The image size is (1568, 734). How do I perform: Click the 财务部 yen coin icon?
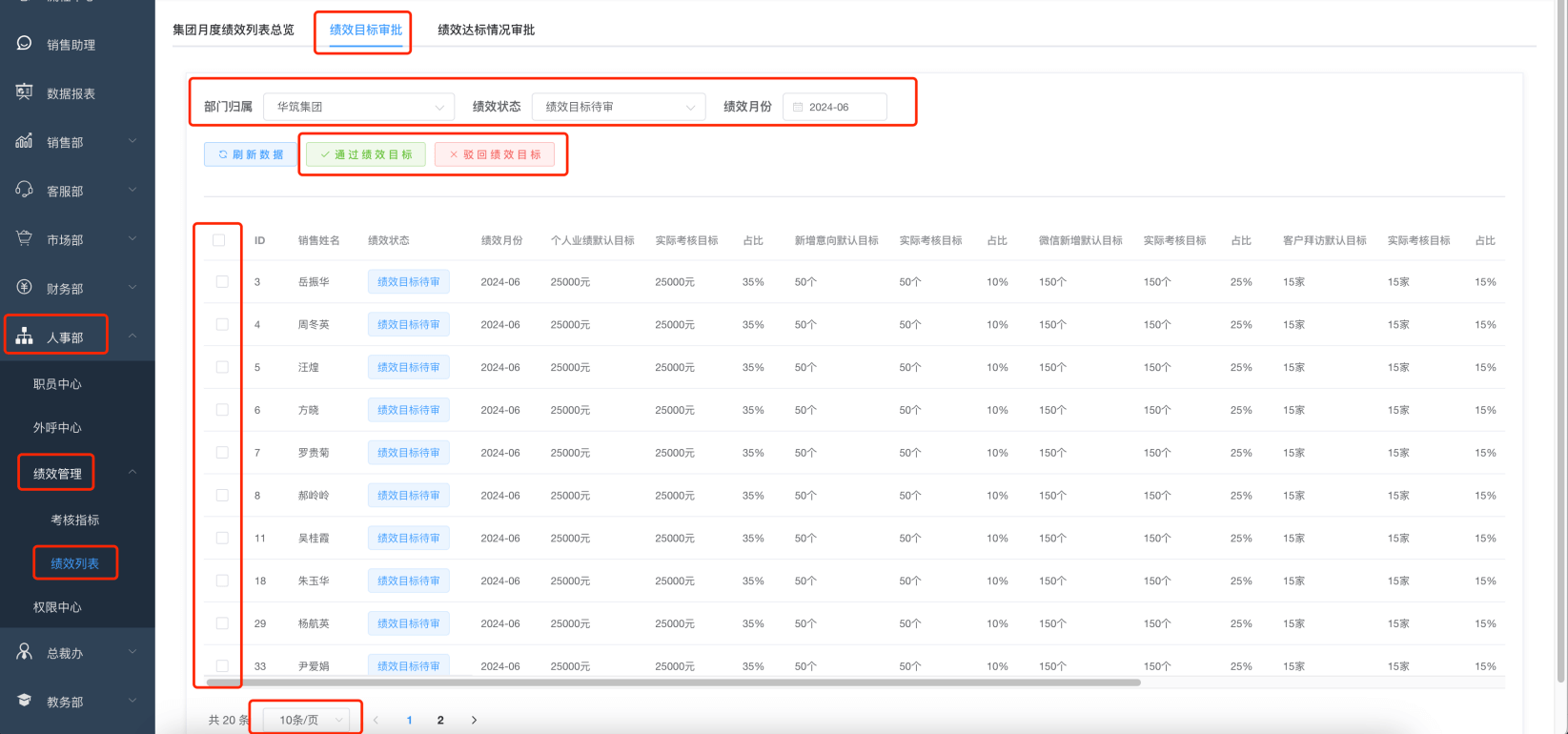(x=25, y=288)
